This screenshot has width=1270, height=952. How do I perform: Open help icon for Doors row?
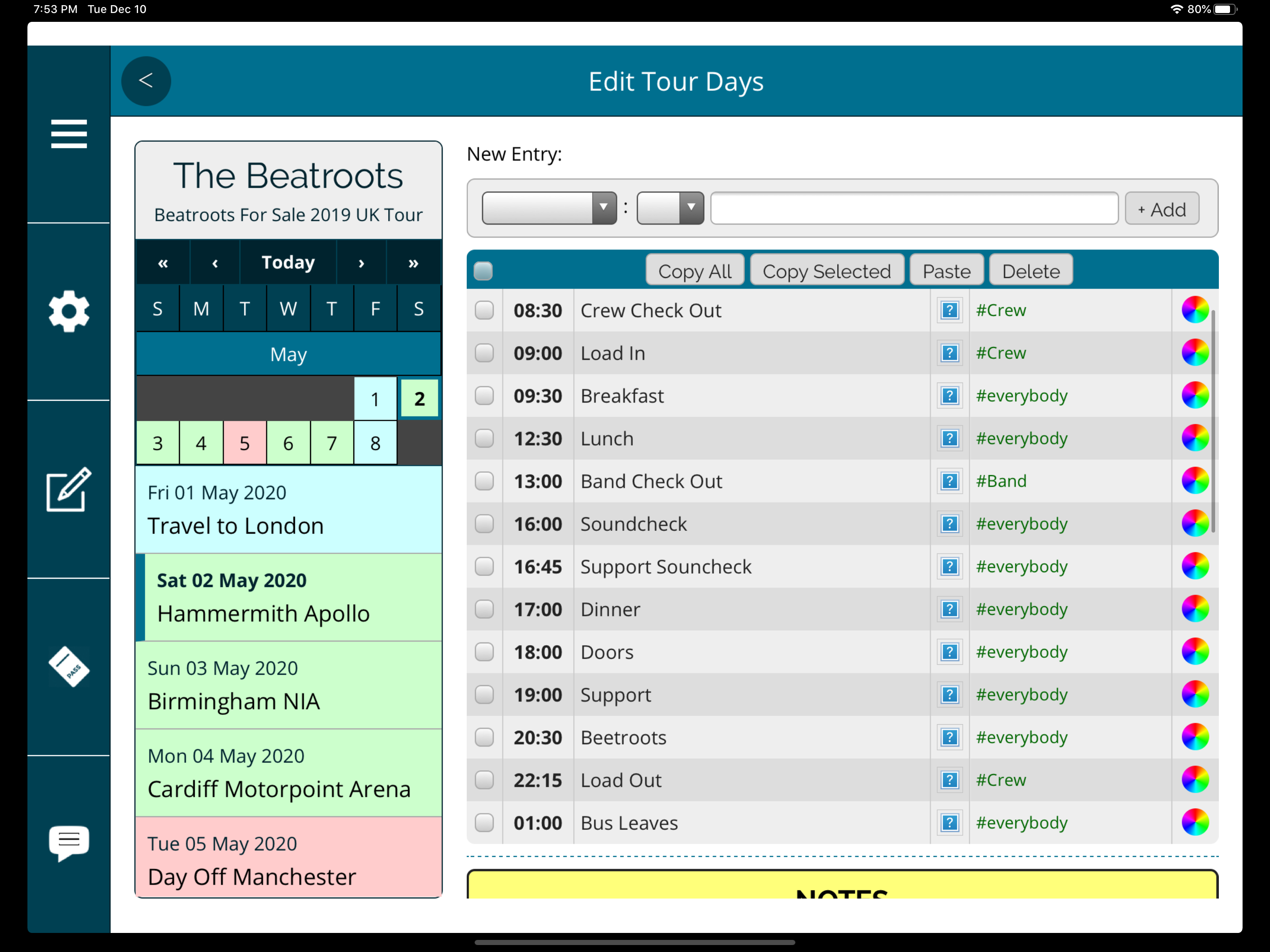[x=950, y=652]
